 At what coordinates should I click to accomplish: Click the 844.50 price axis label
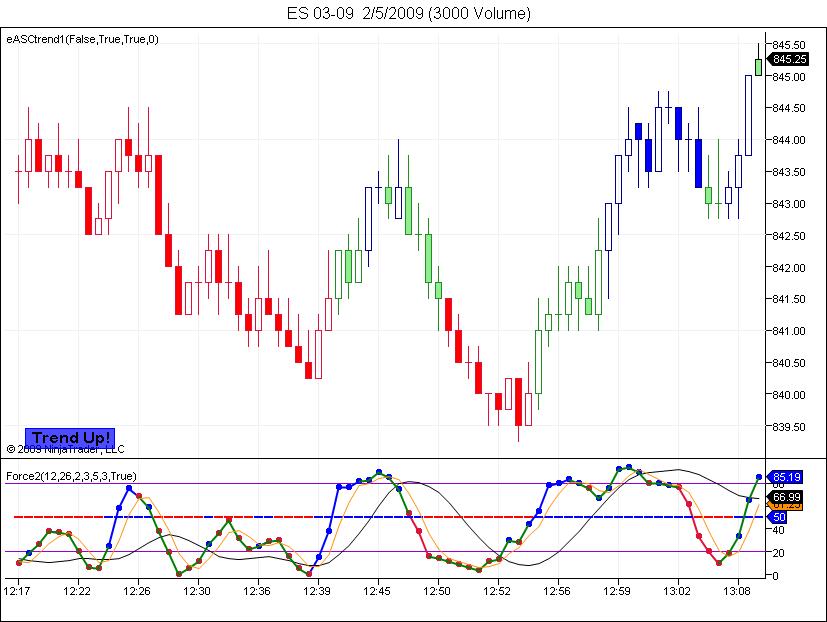pyautogui.click(x=788, y=108)
